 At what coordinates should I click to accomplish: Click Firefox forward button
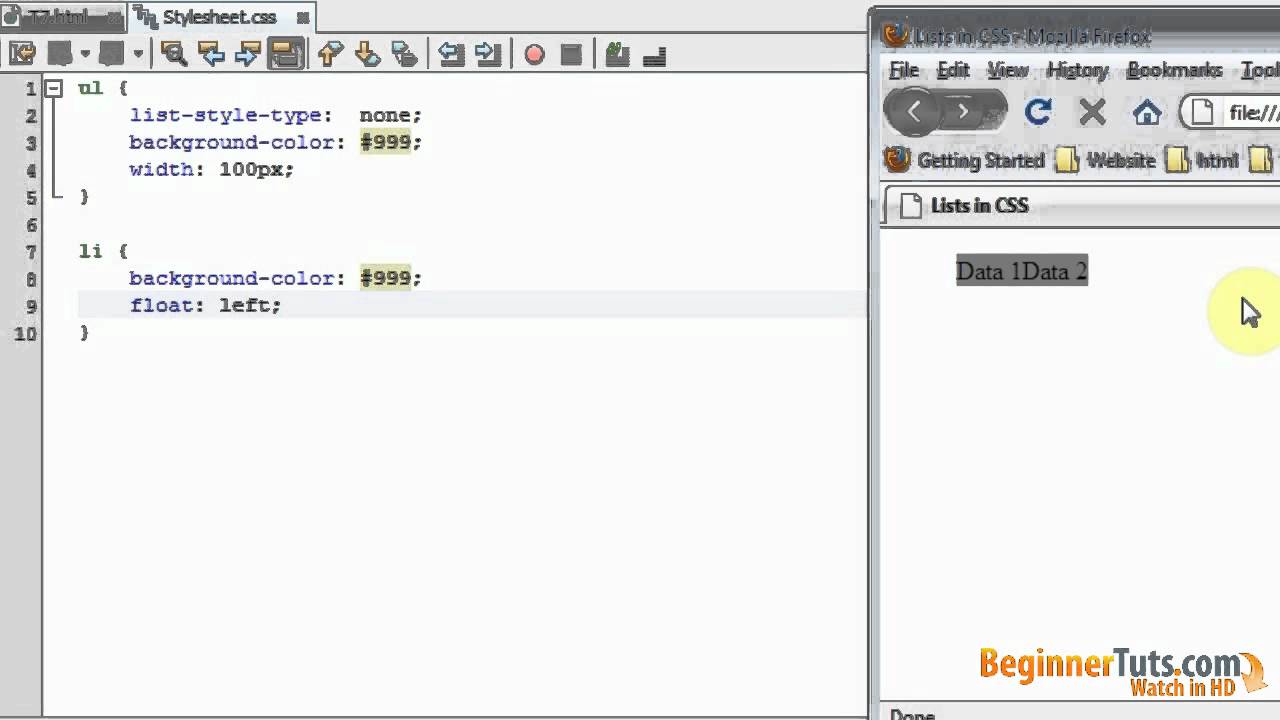click(x=964, y=112)
